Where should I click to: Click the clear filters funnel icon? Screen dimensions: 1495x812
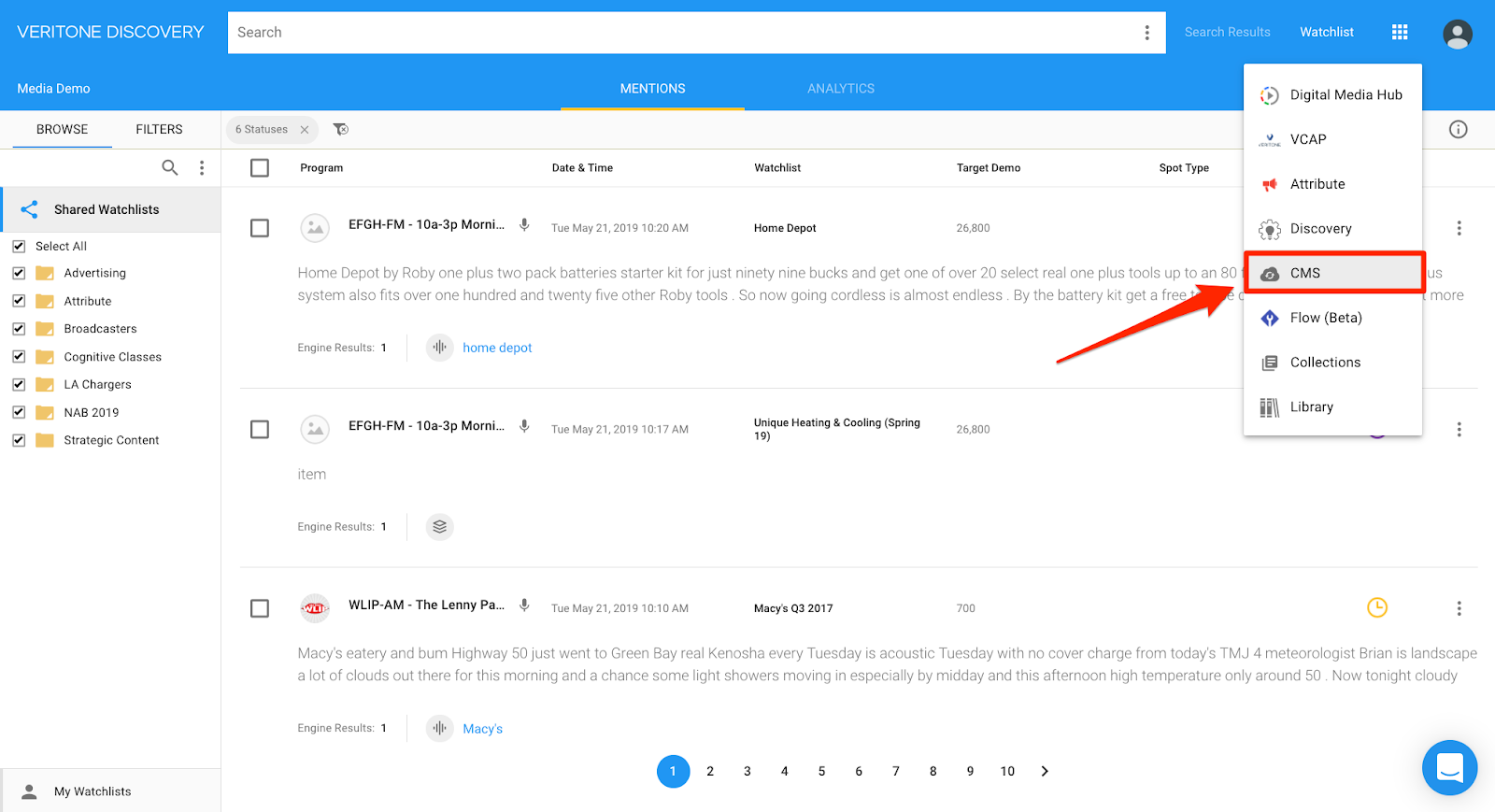coord(341,130)
